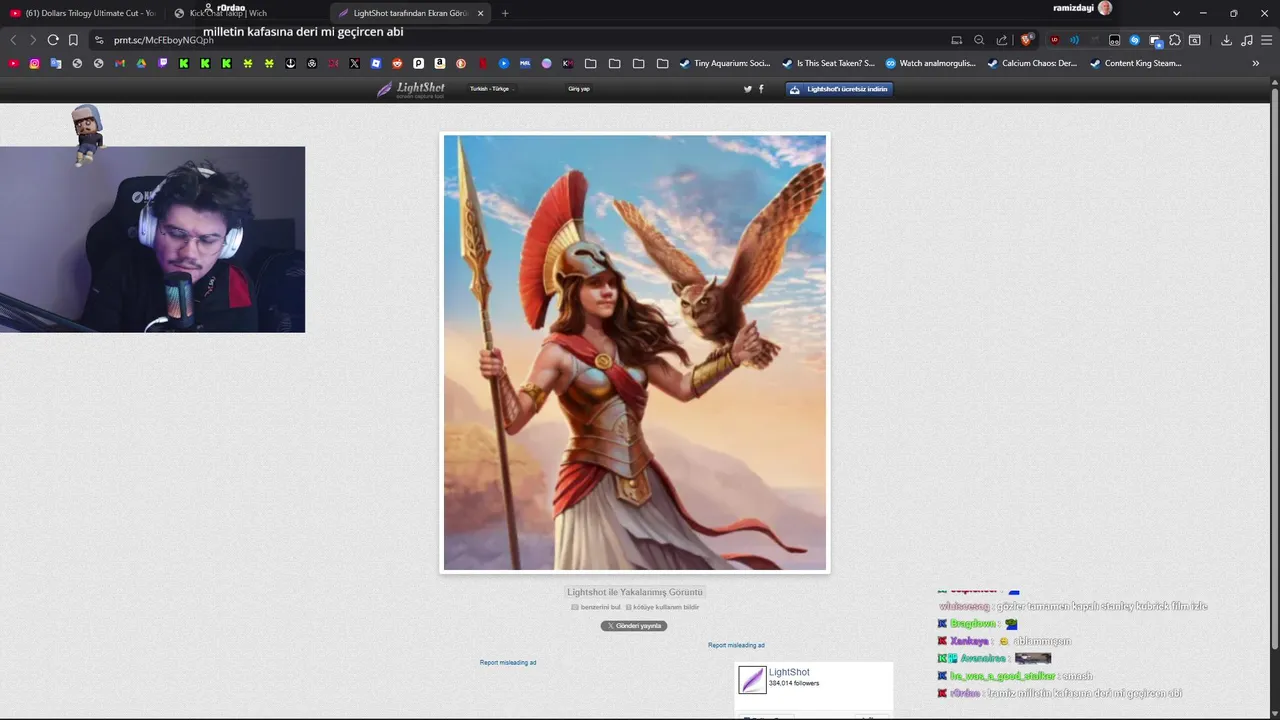View site information icon in address bar
Screen dimensions: 1280x720
coord(99,40)
